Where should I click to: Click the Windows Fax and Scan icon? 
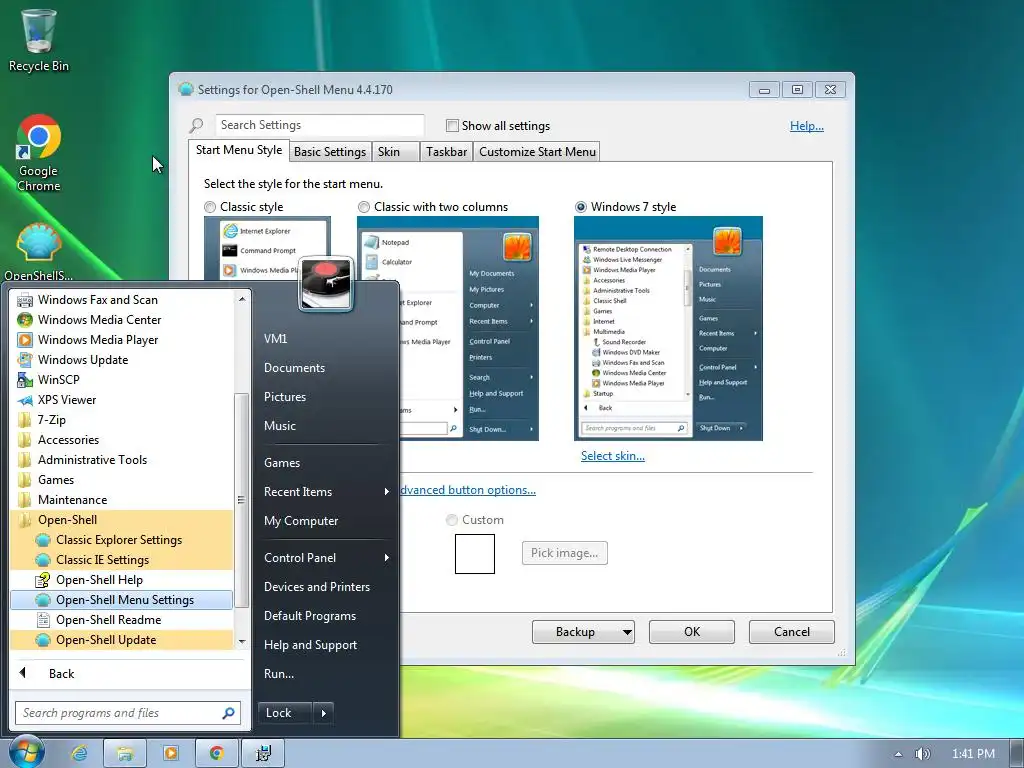[x=25, y=300]
